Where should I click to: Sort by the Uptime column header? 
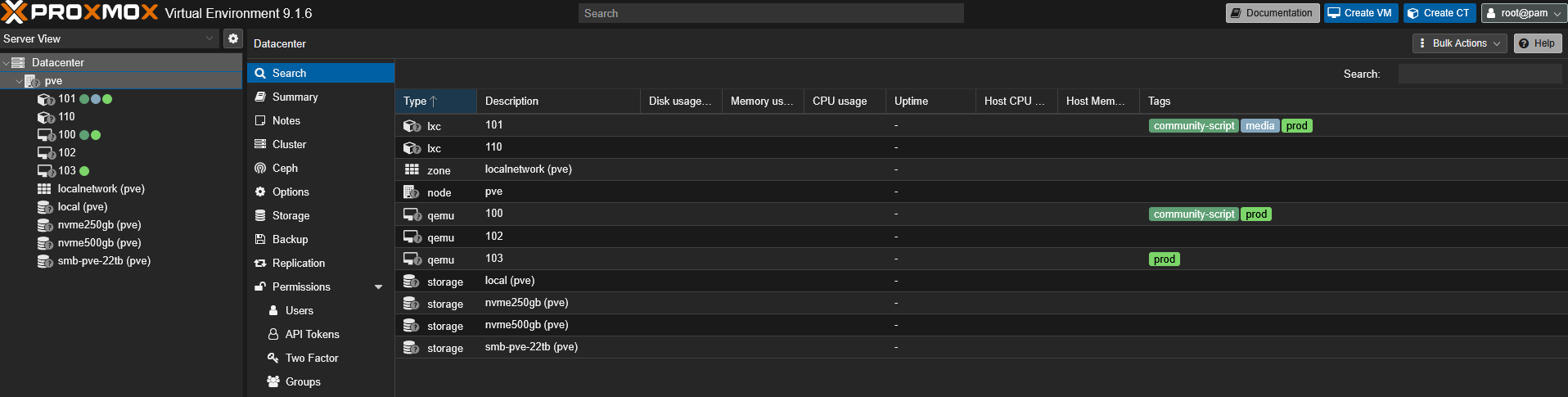(930, 101)
